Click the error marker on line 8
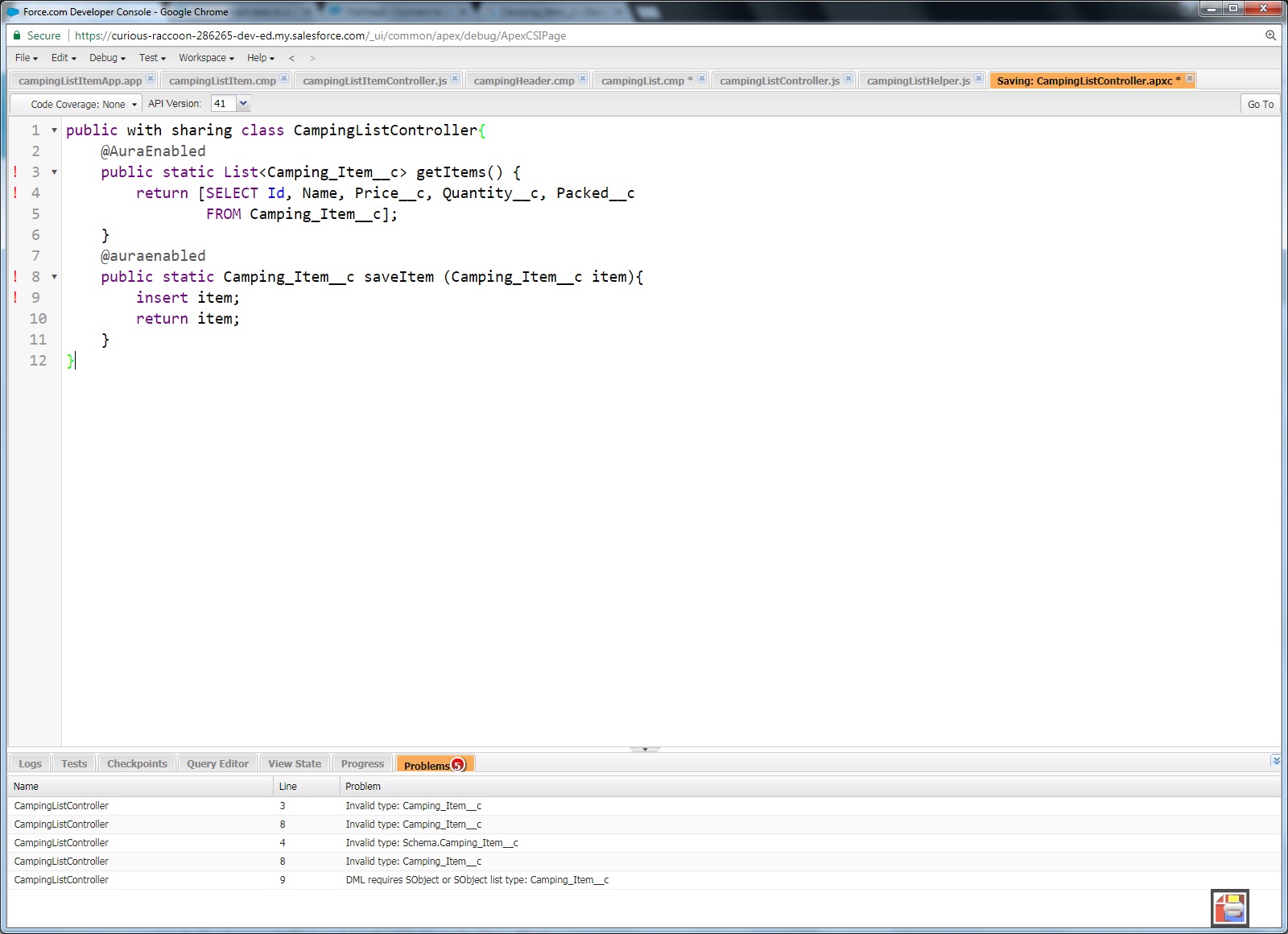Viewport: 1288px width, 934px height. point(15,276)
